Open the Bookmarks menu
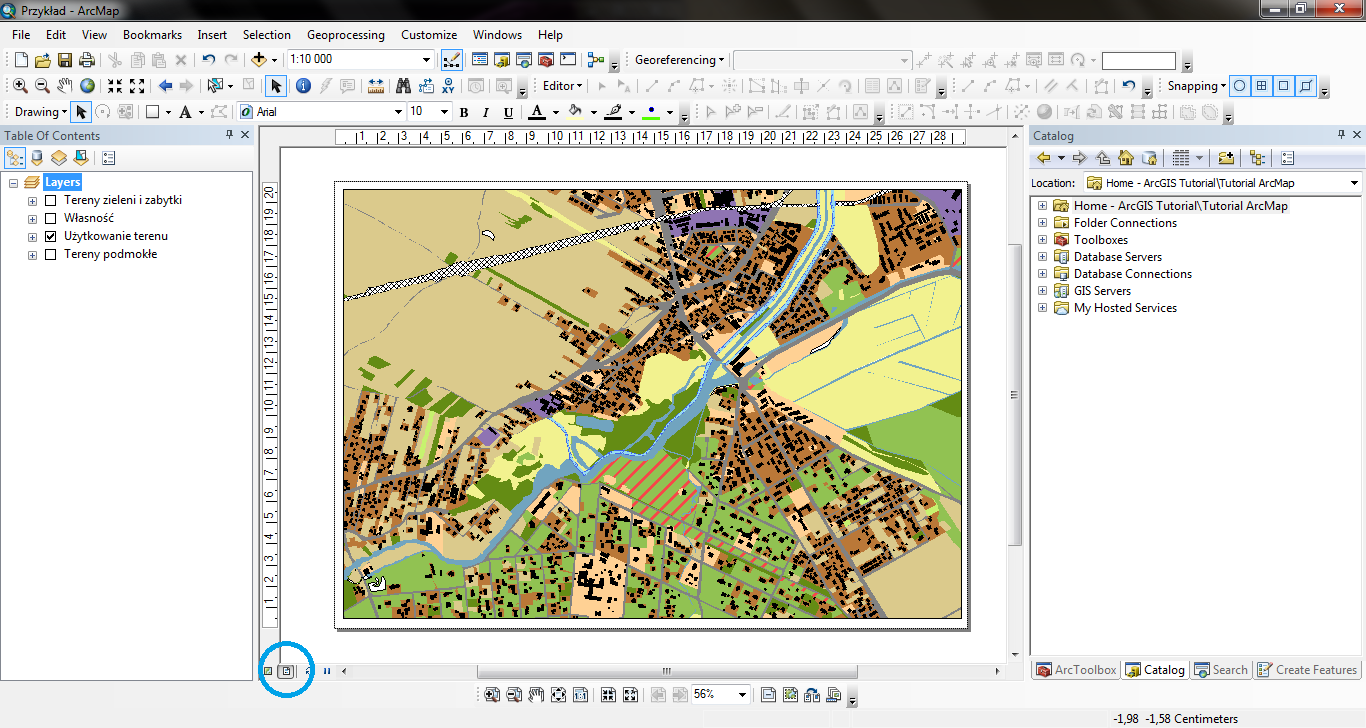The height and width of the screenshot is (728, 1366). click(152, 34)
